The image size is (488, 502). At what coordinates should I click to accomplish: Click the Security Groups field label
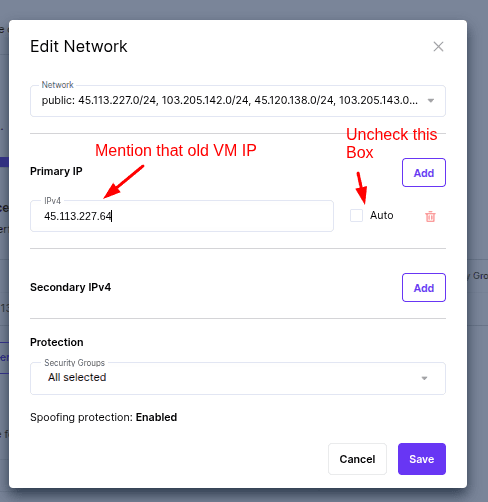click(74, 363)
